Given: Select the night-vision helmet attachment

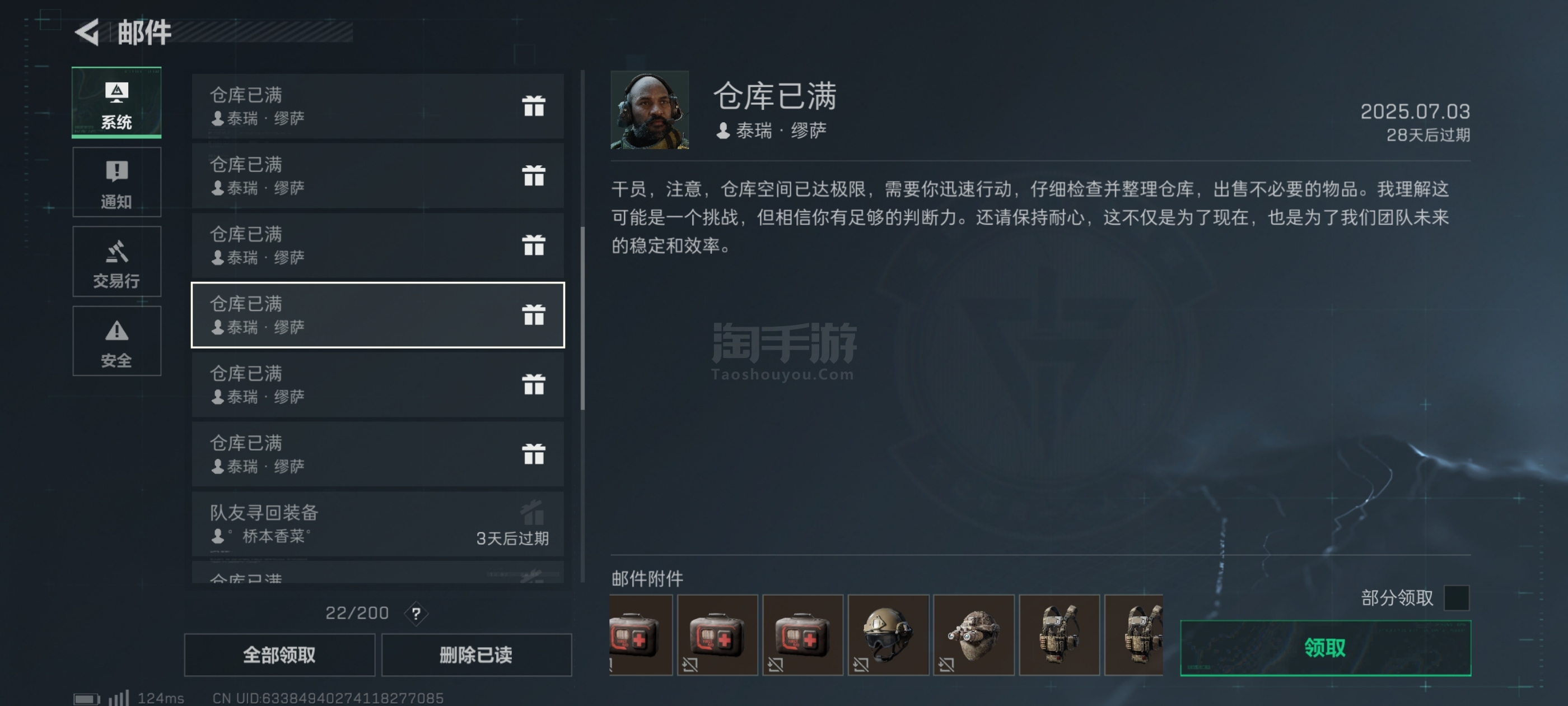Looking at the screenshot, I should coord(973,634).
